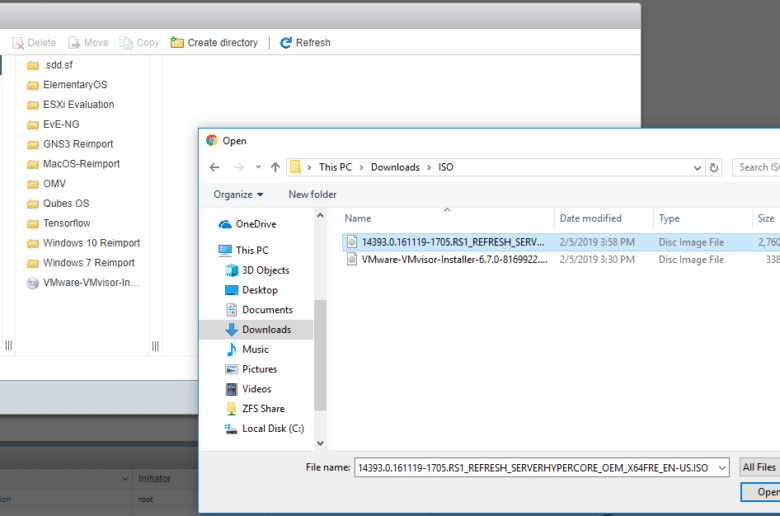Sort files by the Size column
780x516 pixels.
[766, 218]
